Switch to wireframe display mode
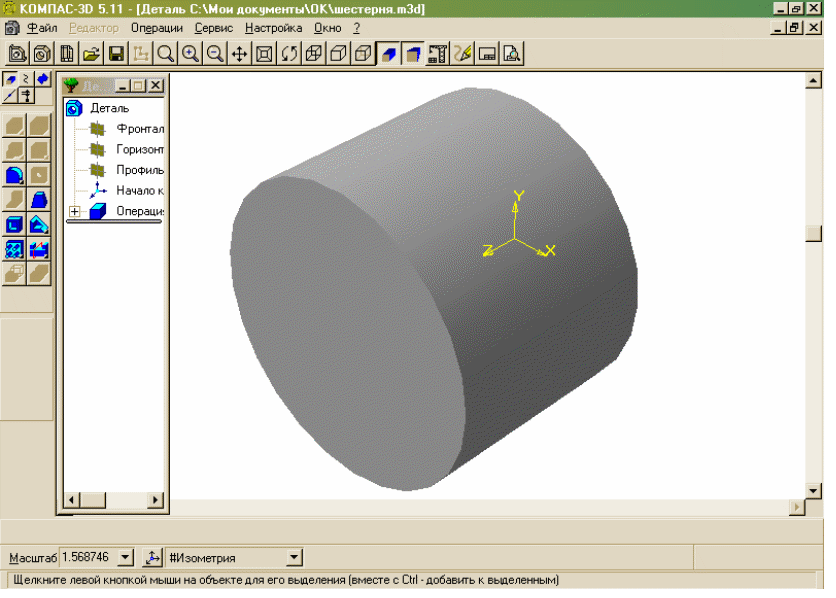836x598 pixels. click(x=314, y=54)
